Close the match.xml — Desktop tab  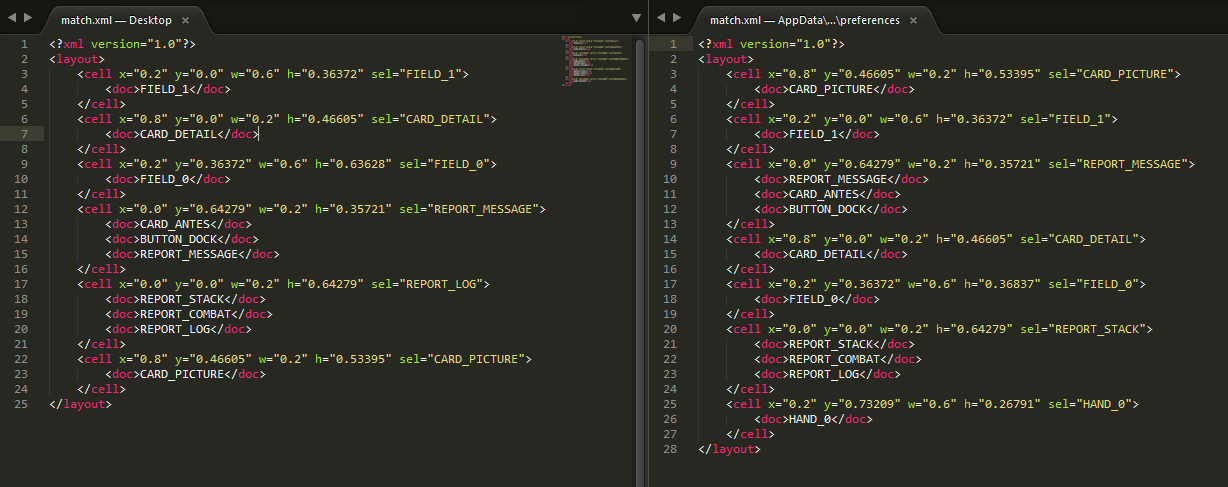[185, 20]
